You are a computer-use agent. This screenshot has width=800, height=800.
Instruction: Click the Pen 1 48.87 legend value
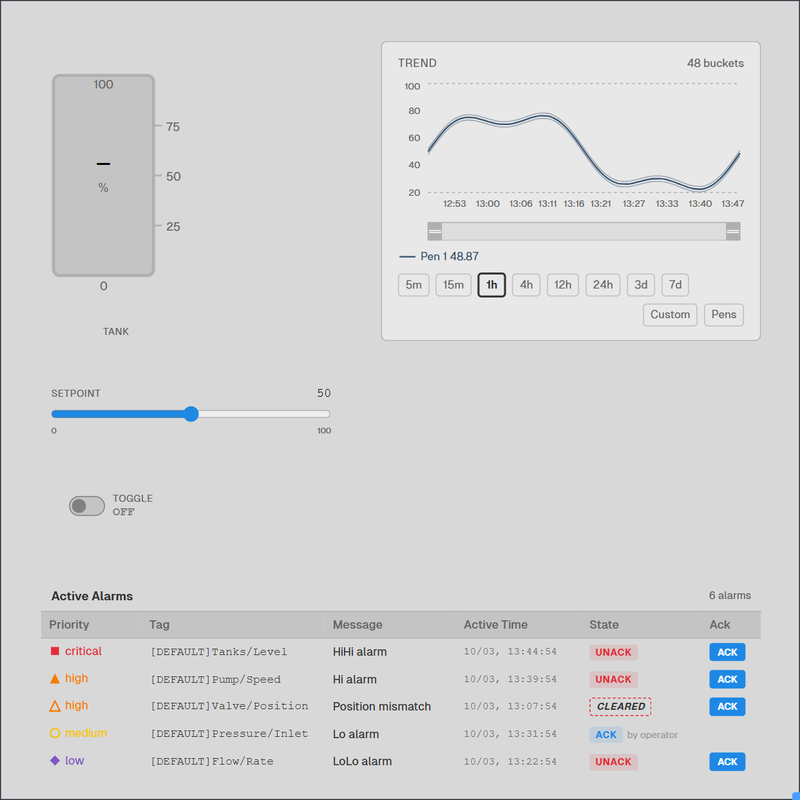click(x=449, y=256)
